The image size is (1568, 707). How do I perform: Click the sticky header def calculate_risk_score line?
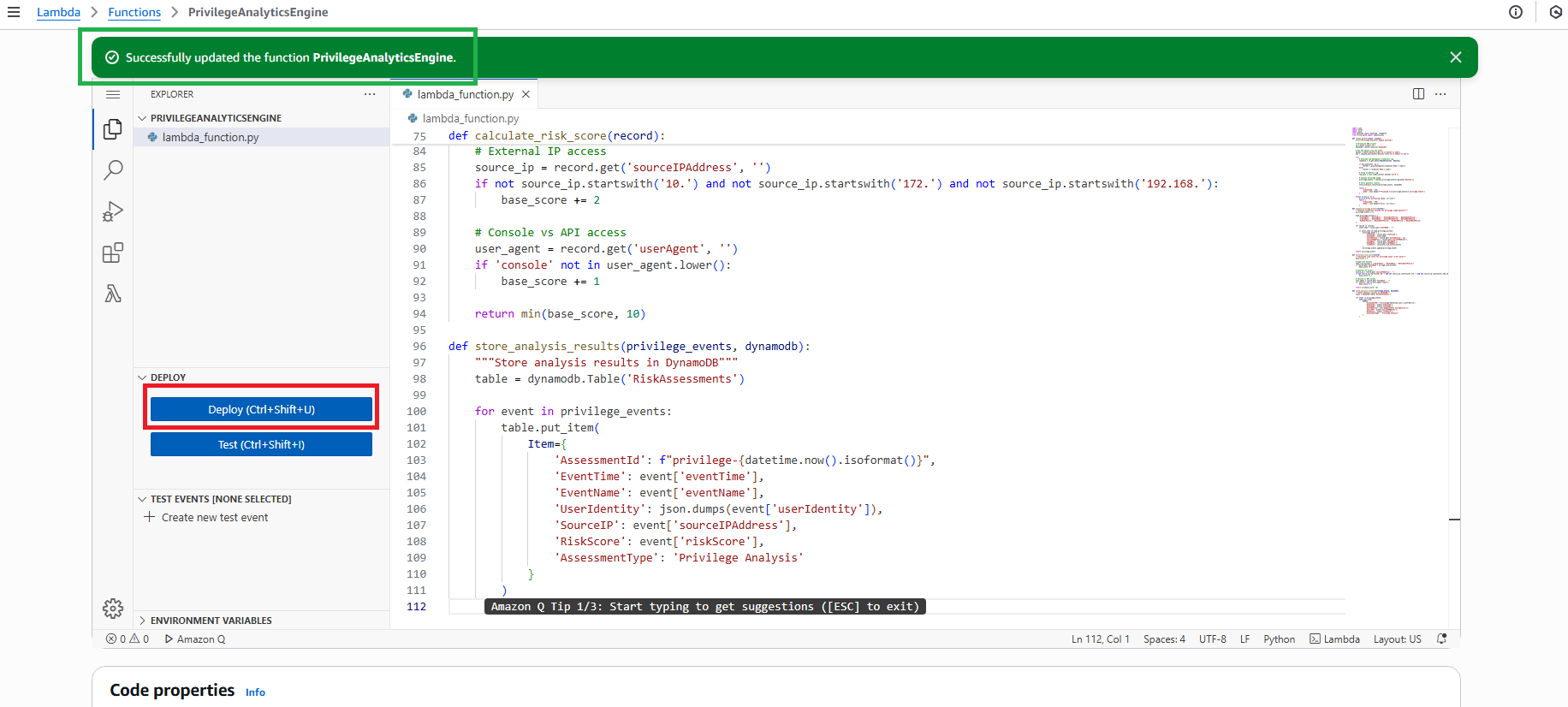556,135
